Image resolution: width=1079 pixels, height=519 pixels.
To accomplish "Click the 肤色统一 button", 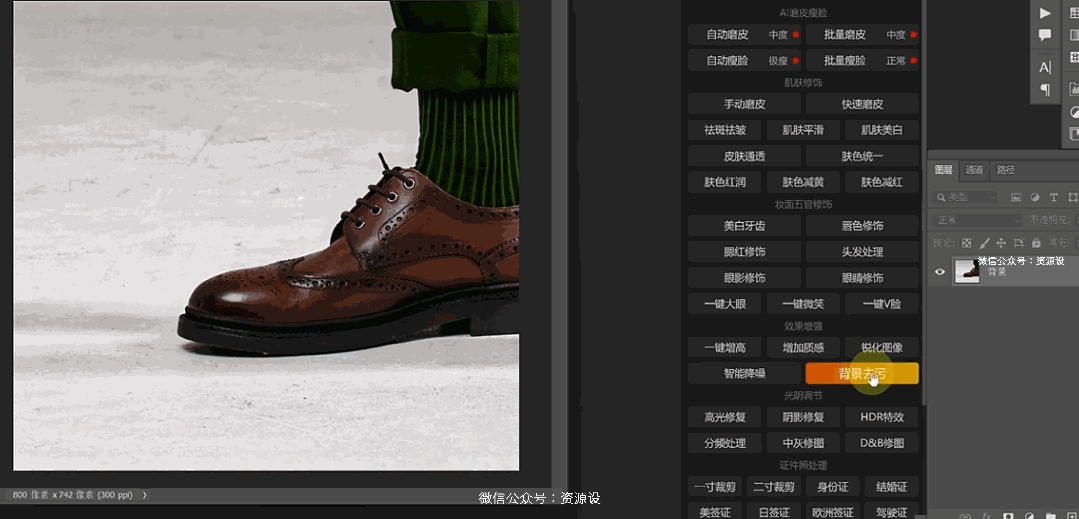I will 862,156.
